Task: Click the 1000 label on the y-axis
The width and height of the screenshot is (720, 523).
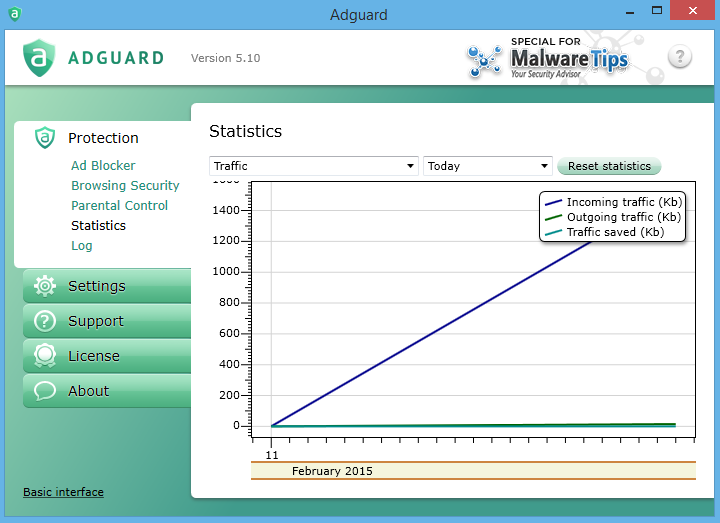Action: coord(226,271)
